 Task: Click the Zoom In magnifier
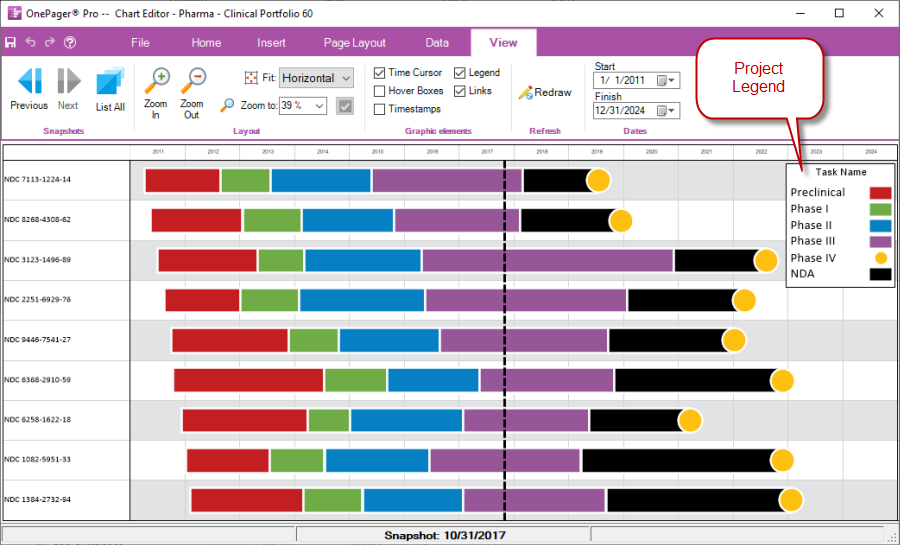tap(157, 81)
